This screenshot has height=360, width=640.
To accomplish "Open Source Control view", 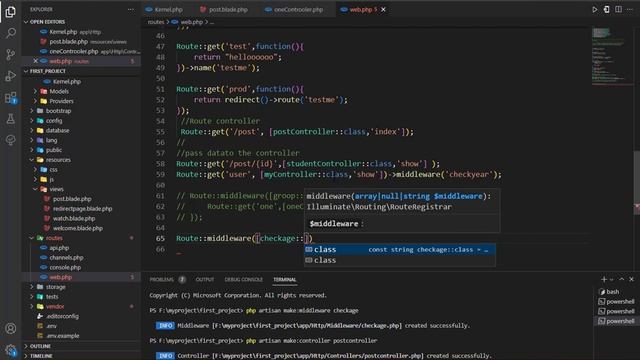I will click(11, 54).
